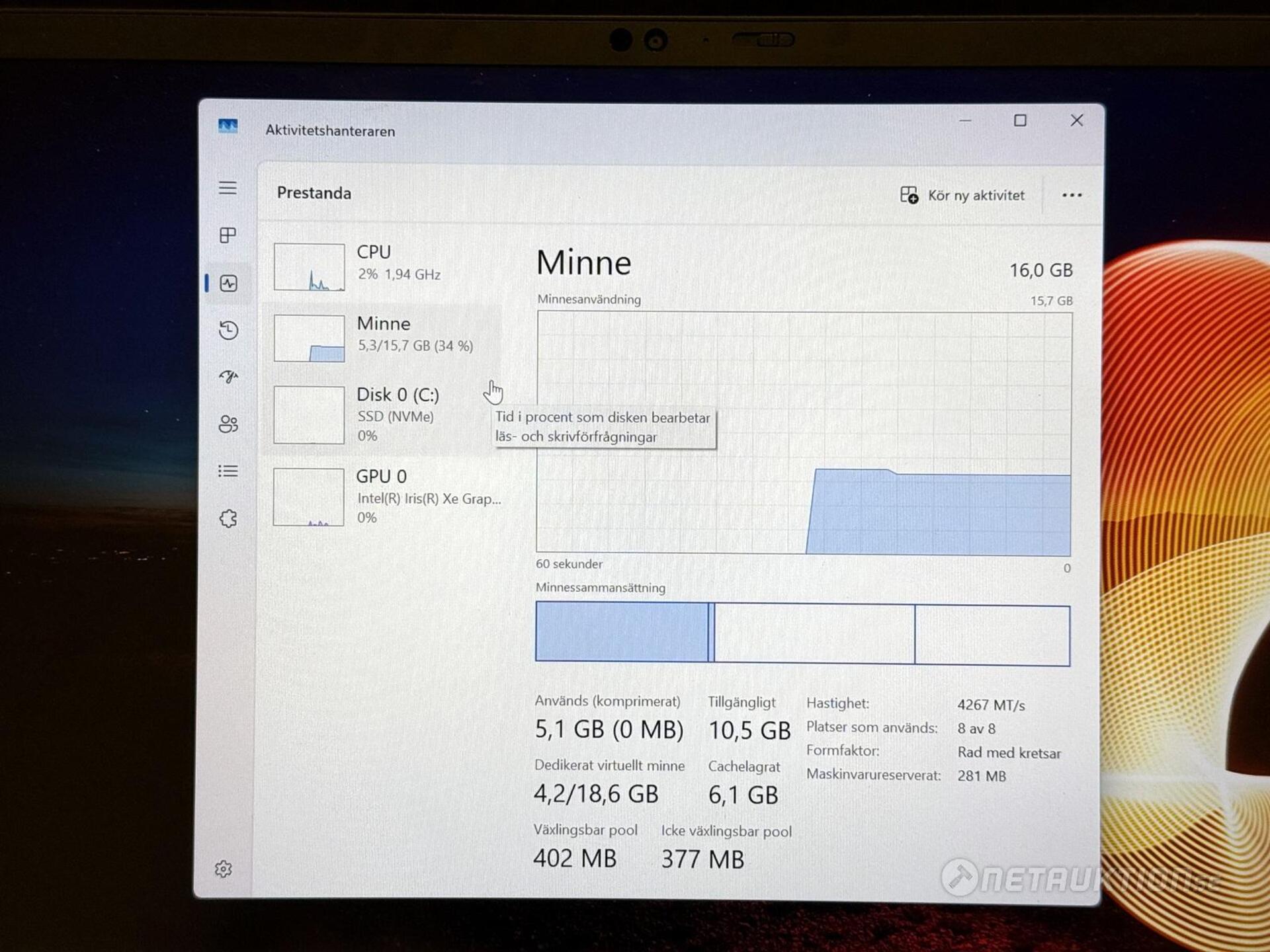The height and width of the screenshot is (952, 1270).
Task: Click the Minnesanvändning usage graph
Action: [x=804, y=433]
